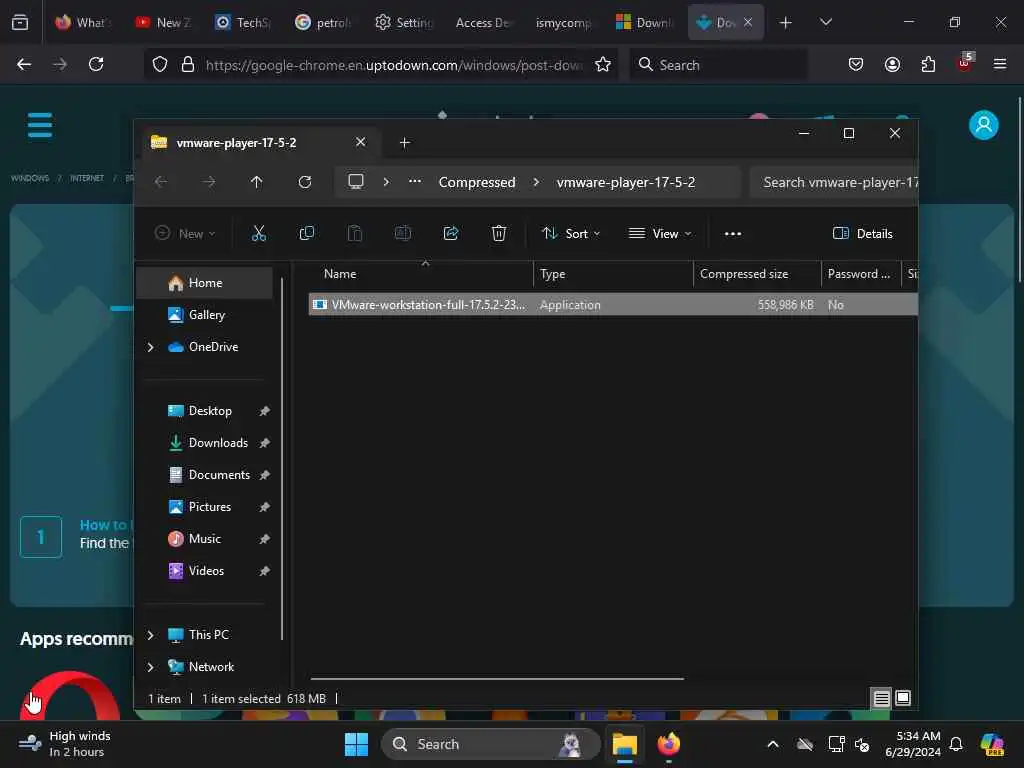Screen dimensions: 1024x768
Task: Open notifications bell in system tray
Action: 956,744
